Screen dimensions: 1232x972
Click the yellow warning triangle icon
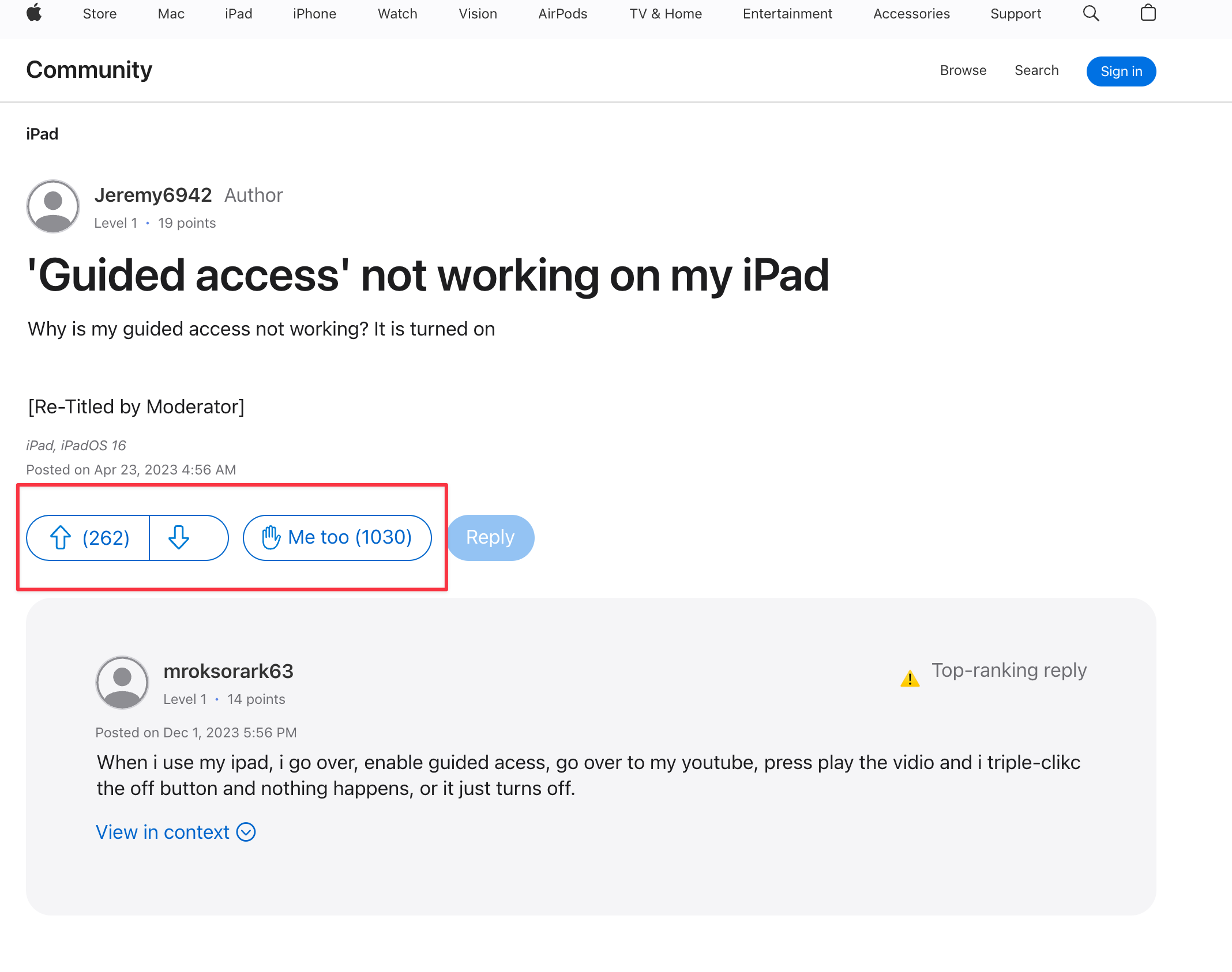[x=910, y=679]
